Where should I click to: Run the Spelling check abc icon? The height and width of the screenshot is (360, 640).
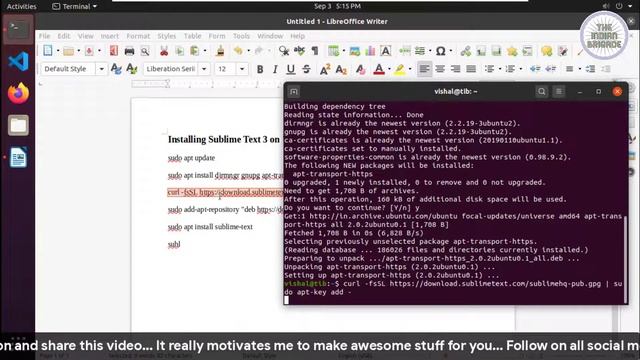(x=299, y=51)
